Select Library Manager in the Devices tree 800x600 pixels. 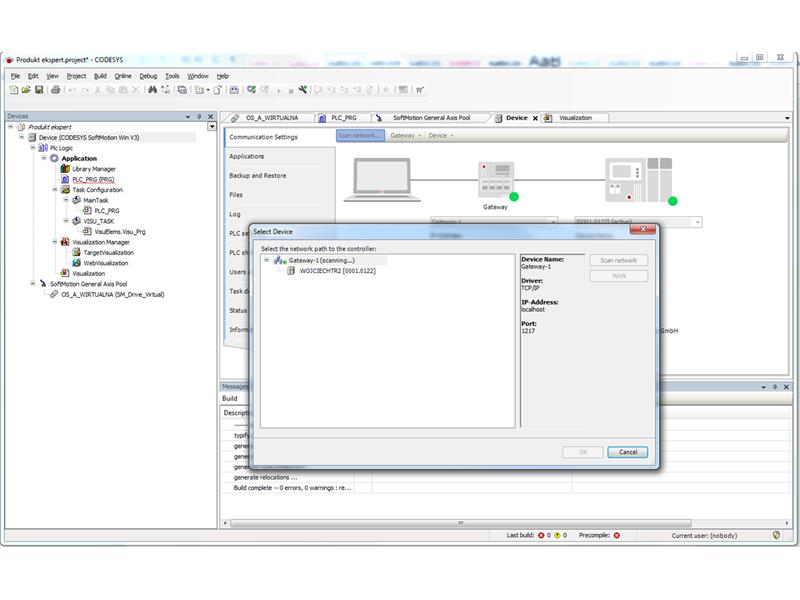point(94,169)
